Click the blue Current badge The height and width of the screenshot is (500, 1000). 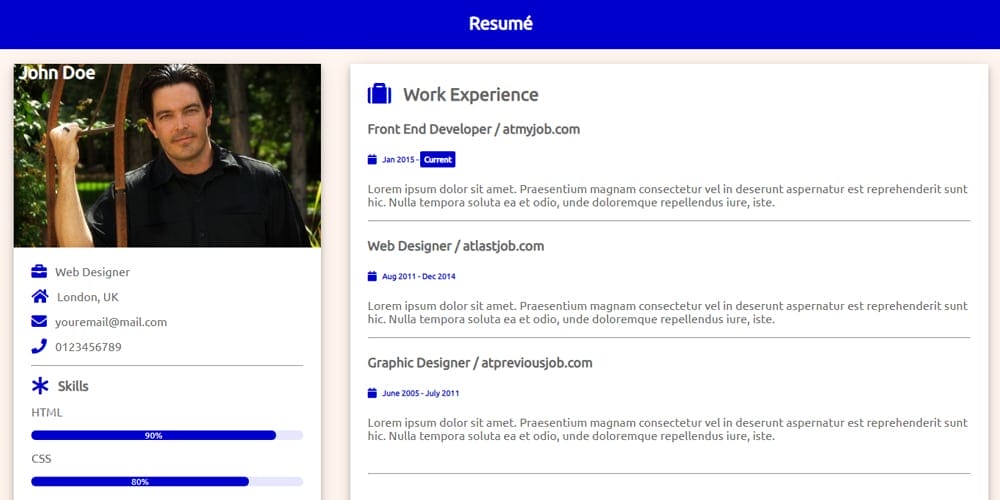click(x=437, y=160)
